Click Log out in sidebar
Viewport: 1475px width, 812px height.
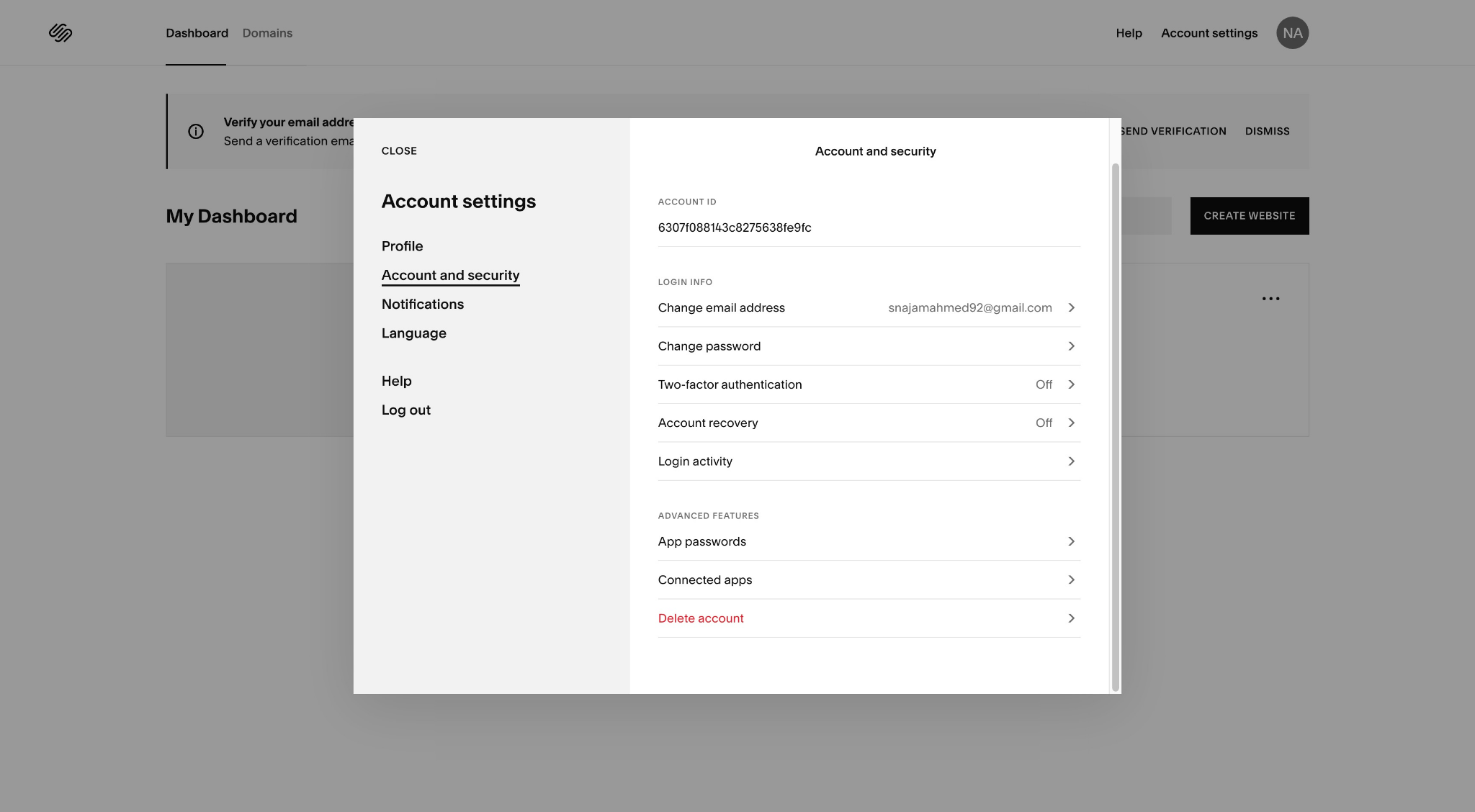pyautogui.click(x=405, y=410)
